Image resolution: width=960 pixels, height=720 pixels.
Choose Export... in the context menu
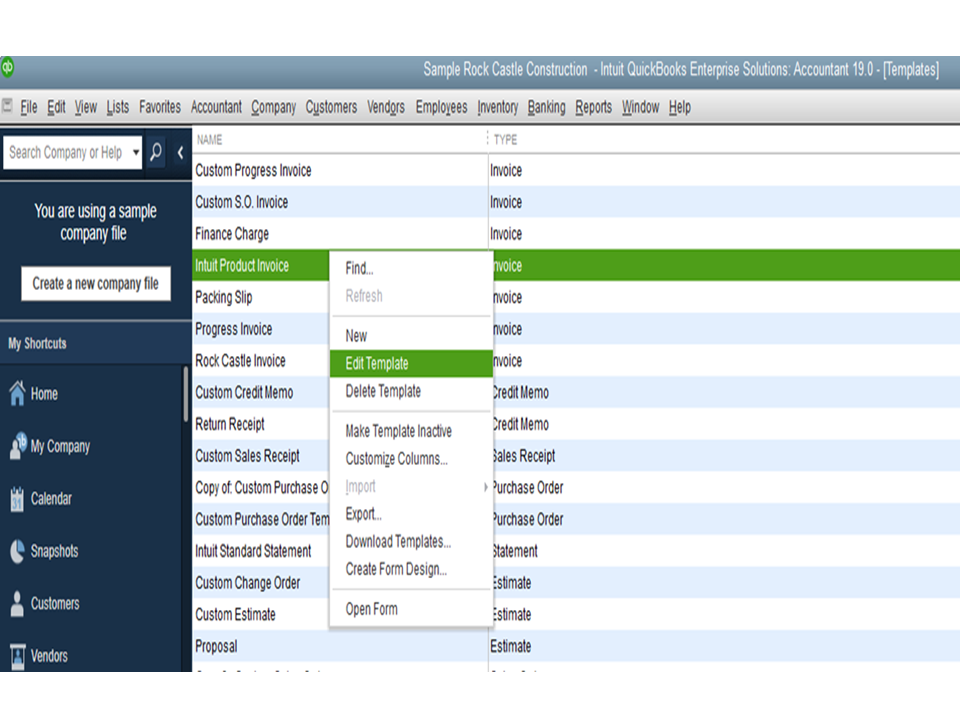tap(411, 514)
